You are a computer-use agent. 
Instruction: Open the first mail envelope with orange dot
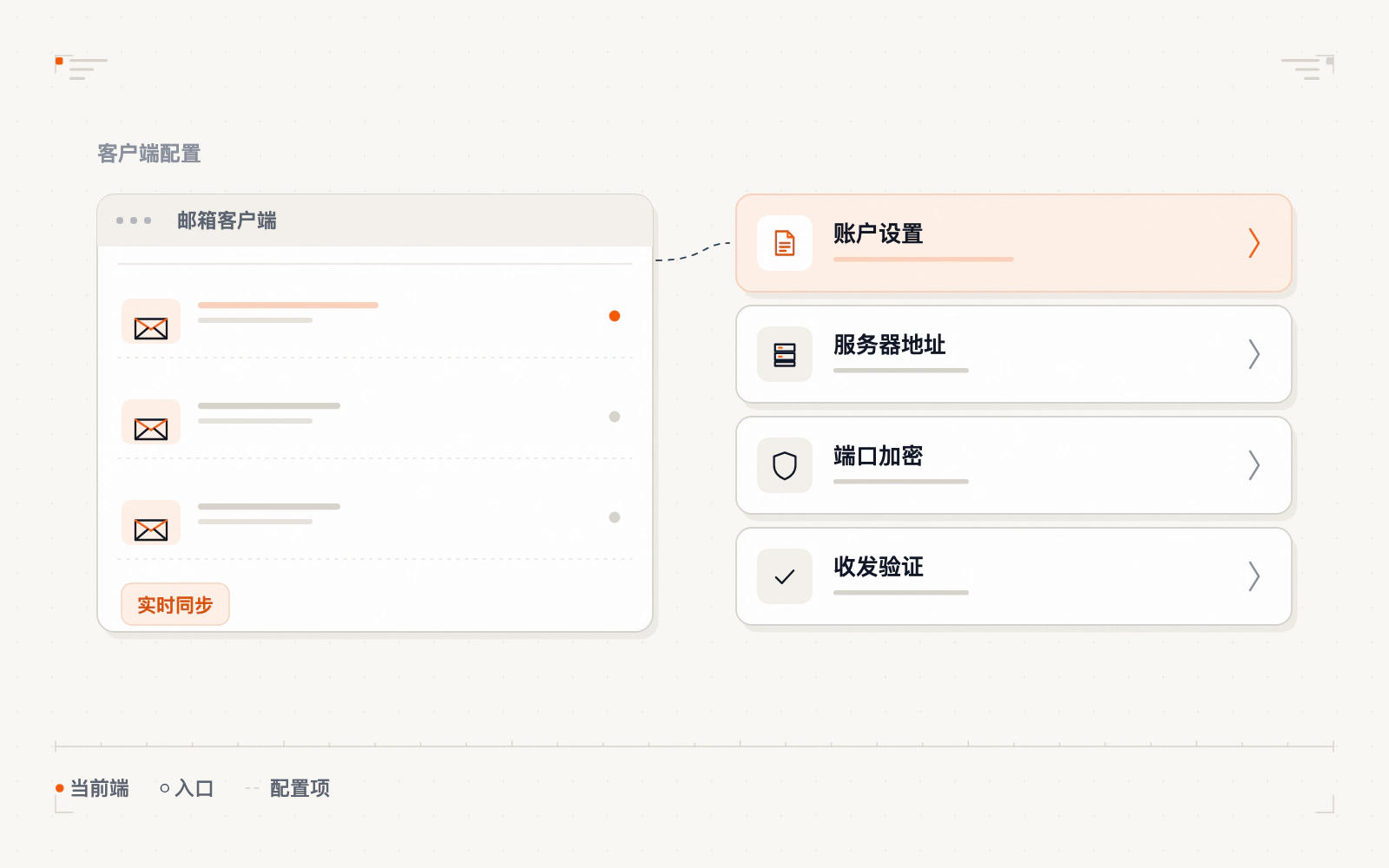tap(151, 321)
